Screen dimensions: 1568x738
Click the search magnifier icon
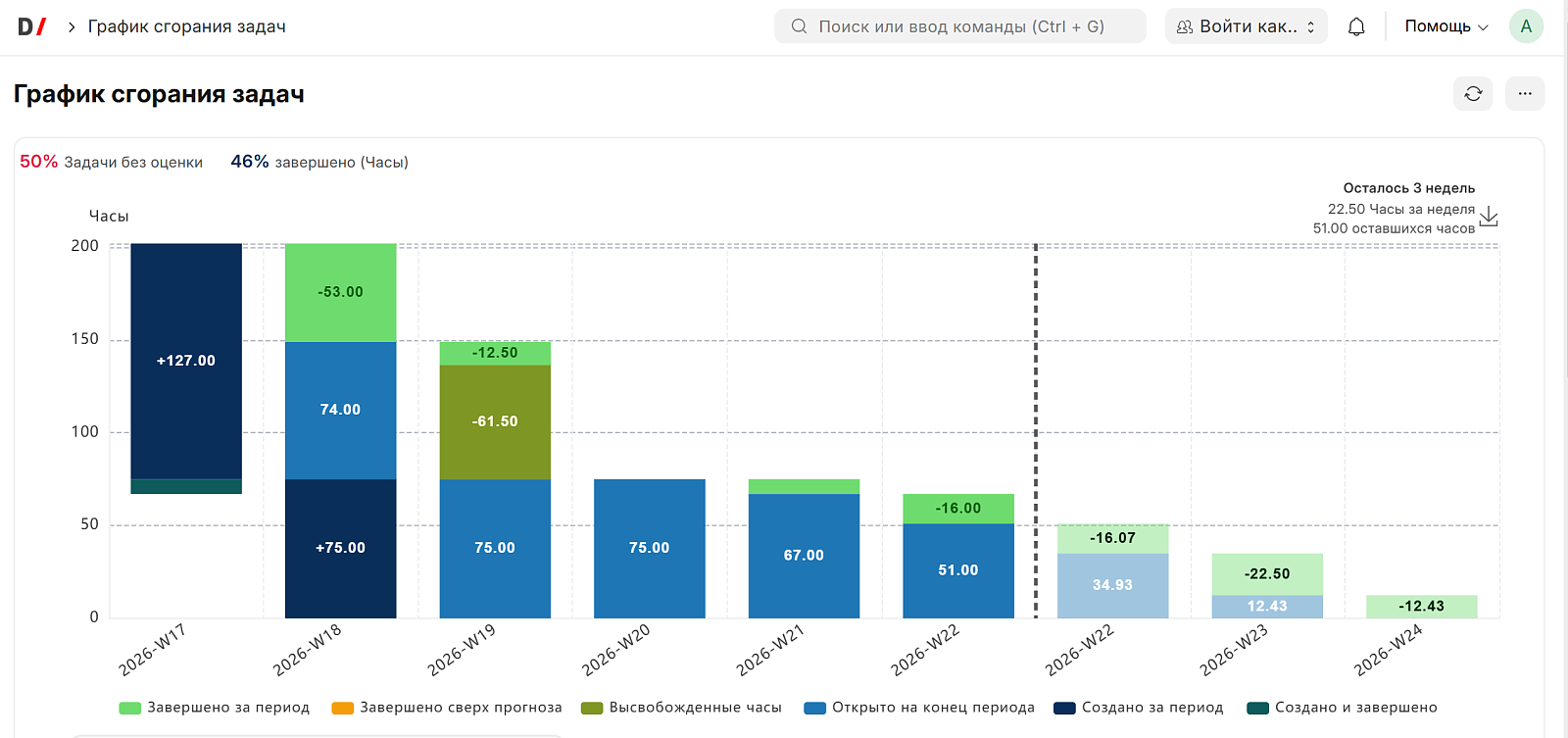point(800,26)
